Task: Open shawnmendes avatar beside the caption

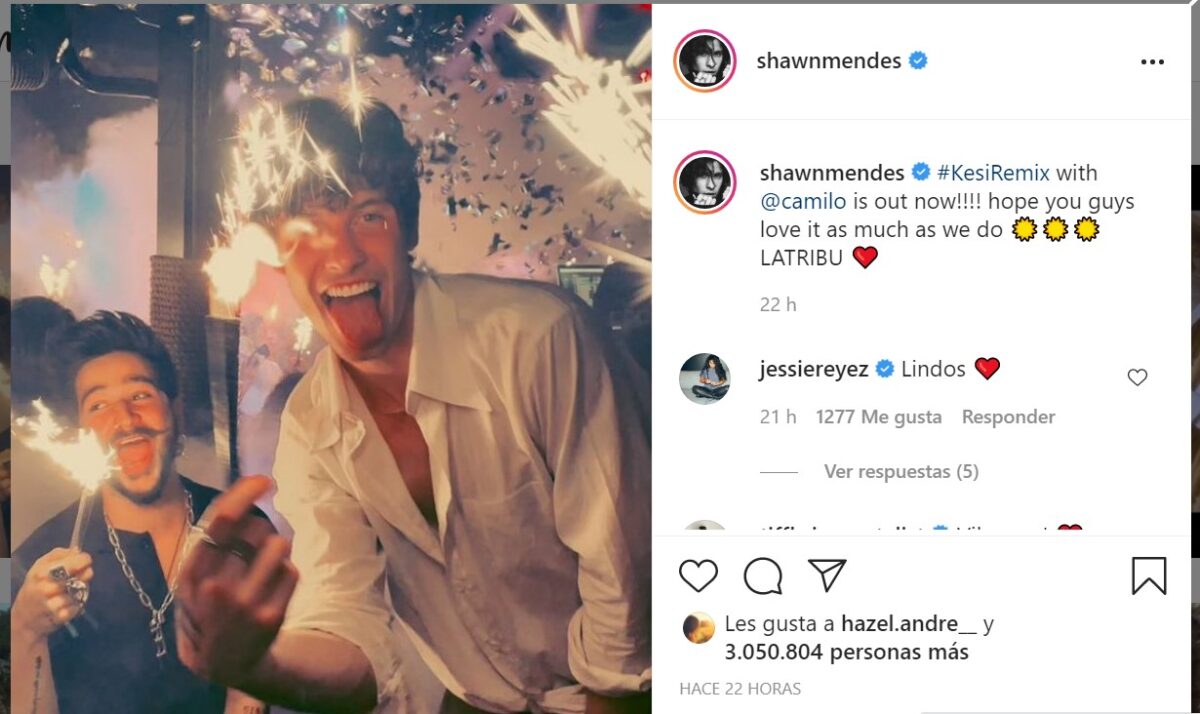Action: pyautogui.click(x=705, y=183)
